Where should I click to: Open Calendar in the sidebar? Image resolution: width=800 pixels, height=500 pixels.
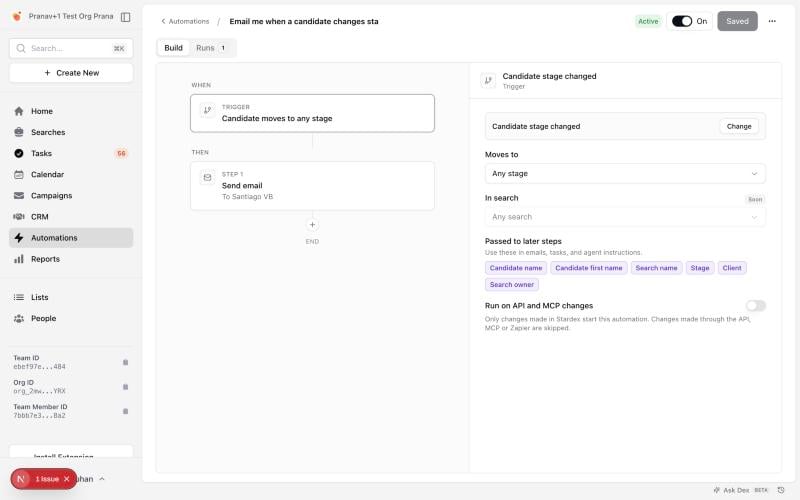71,174
